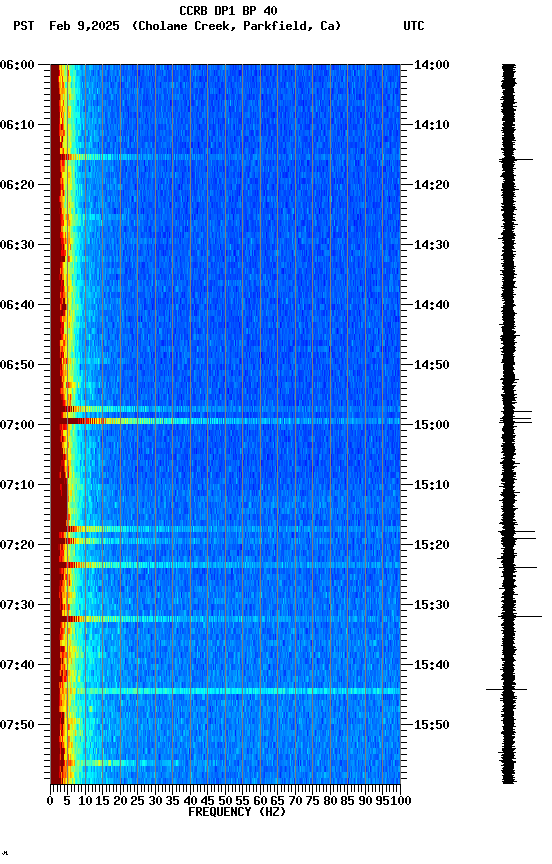The height and width of the screenshot is (864, 552).
Task: Click the "07:10" PST time label
Action: pyautogui.click(x=17, y=485)
